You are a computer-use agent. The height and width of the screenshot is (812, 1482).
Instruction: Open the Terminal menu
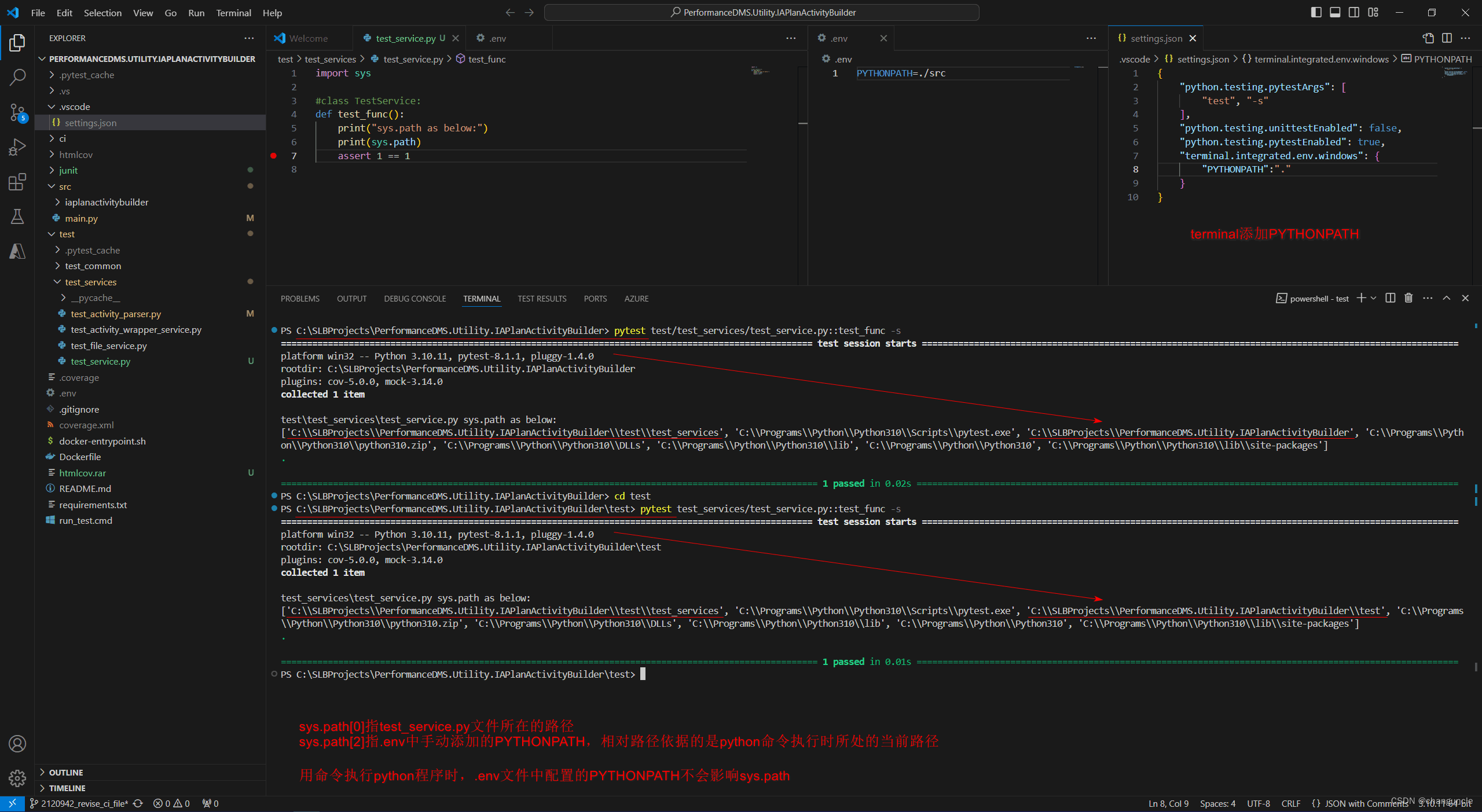click(233, 13)
